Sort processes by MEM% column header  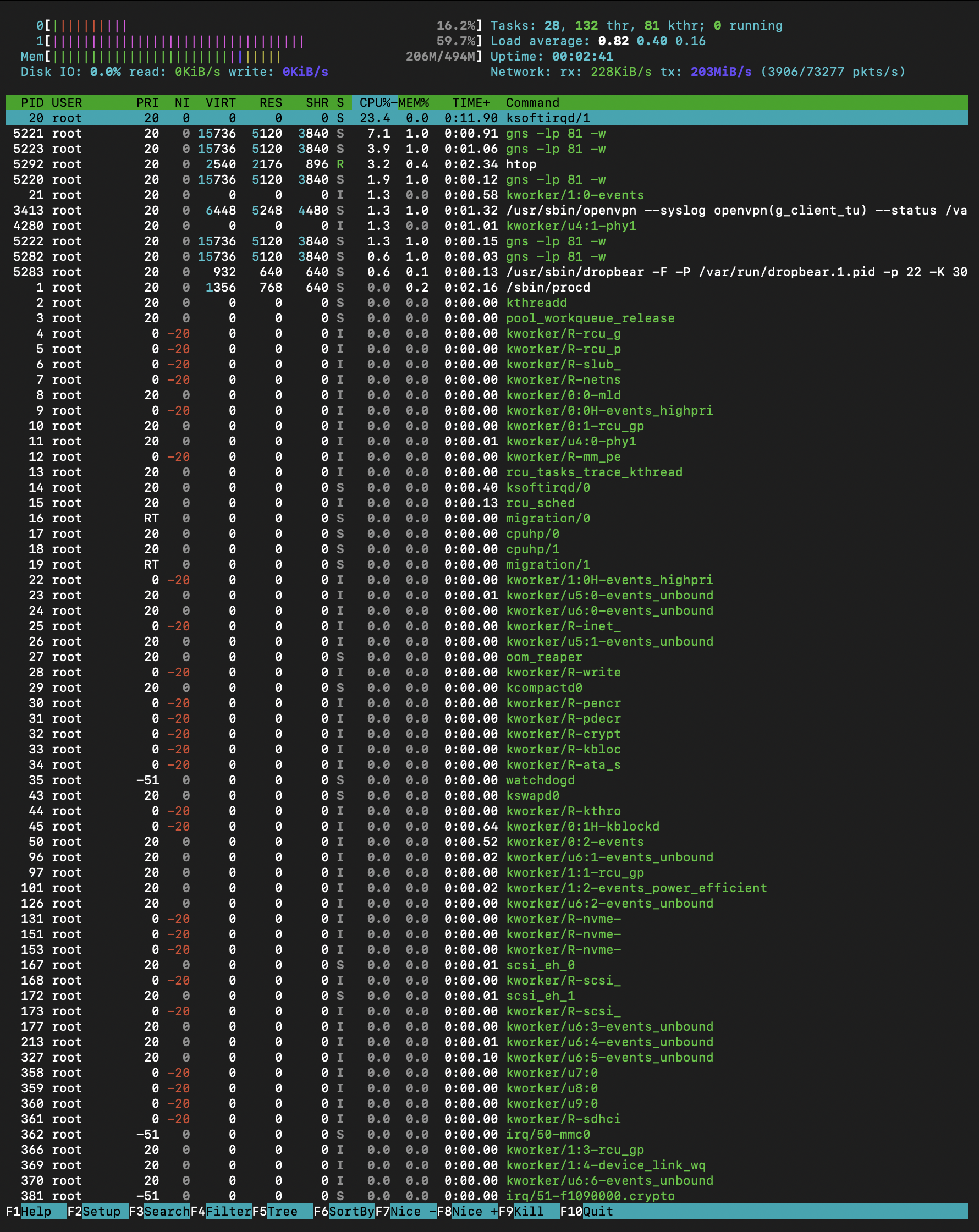pyautogui.click(x=413, y=103)
